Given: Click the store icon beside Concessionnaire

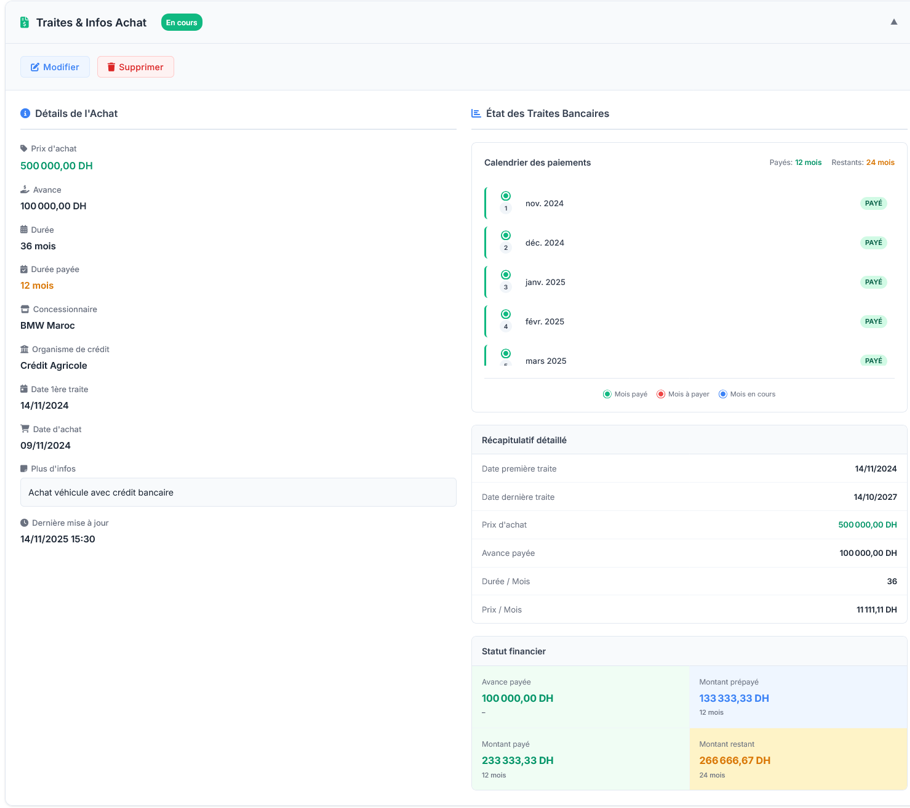Looking at the screenshot, I should click(25, 309).
